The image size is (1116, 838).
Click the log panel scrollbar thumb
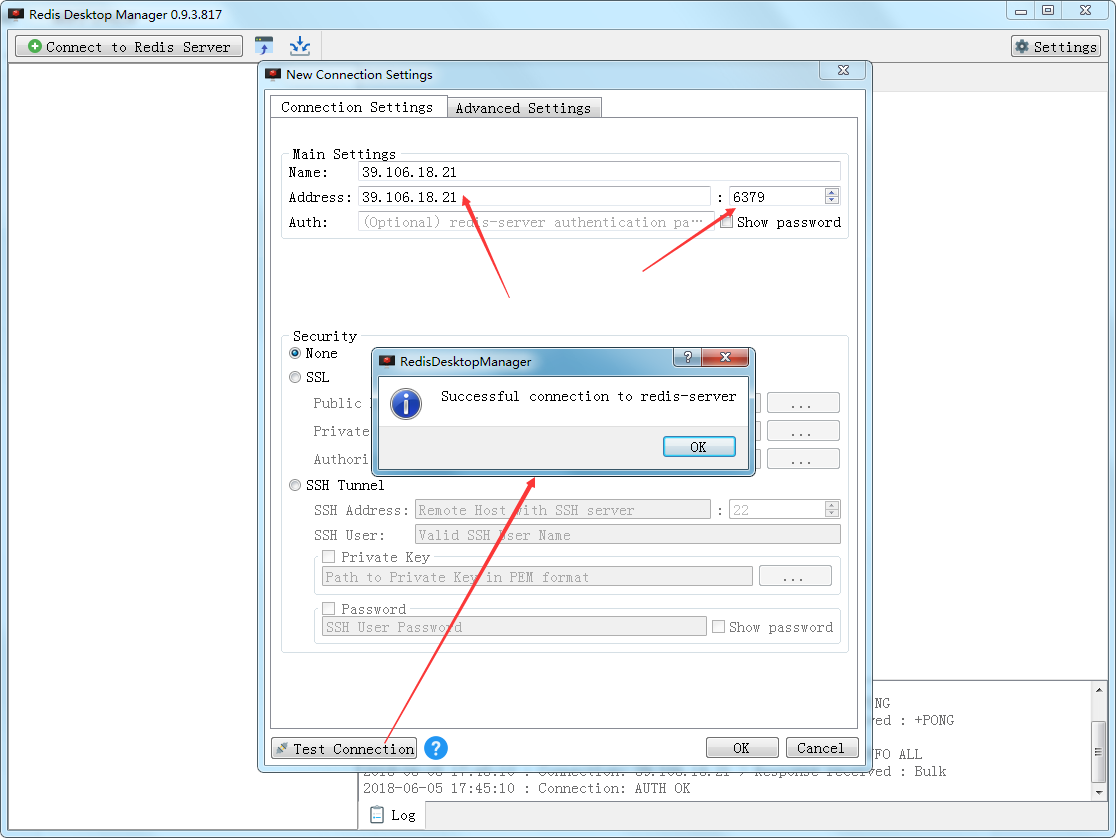click(1099, 751)
